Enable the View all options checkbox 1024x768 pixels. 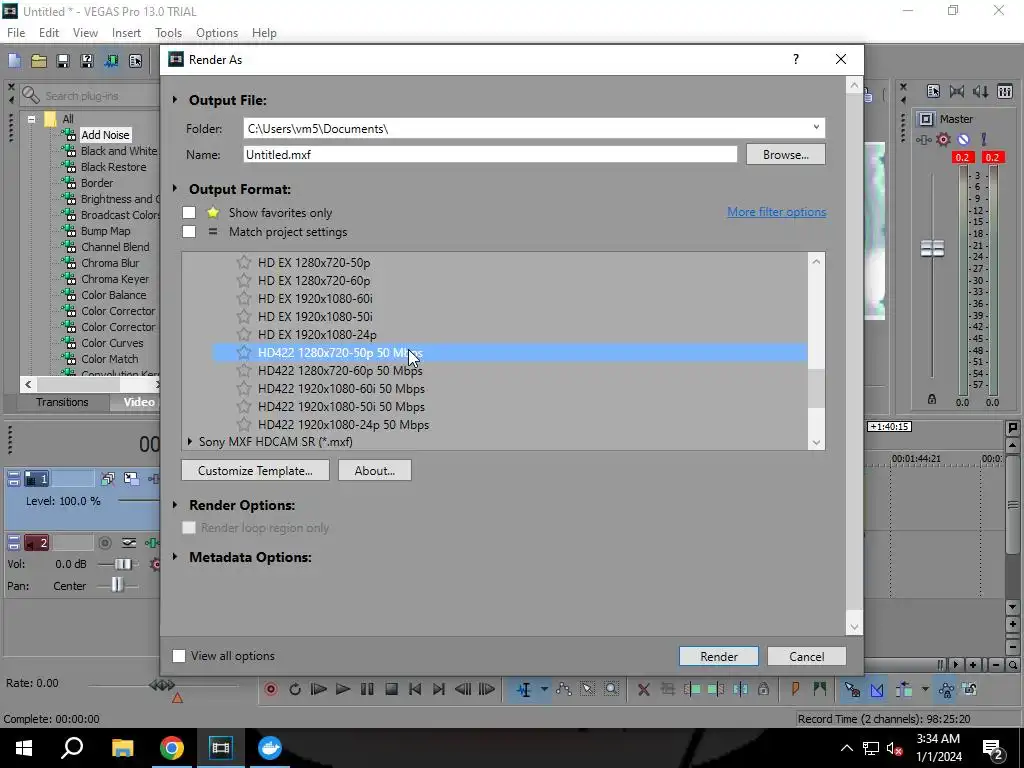pyautogui.click(x=178, y=656)
